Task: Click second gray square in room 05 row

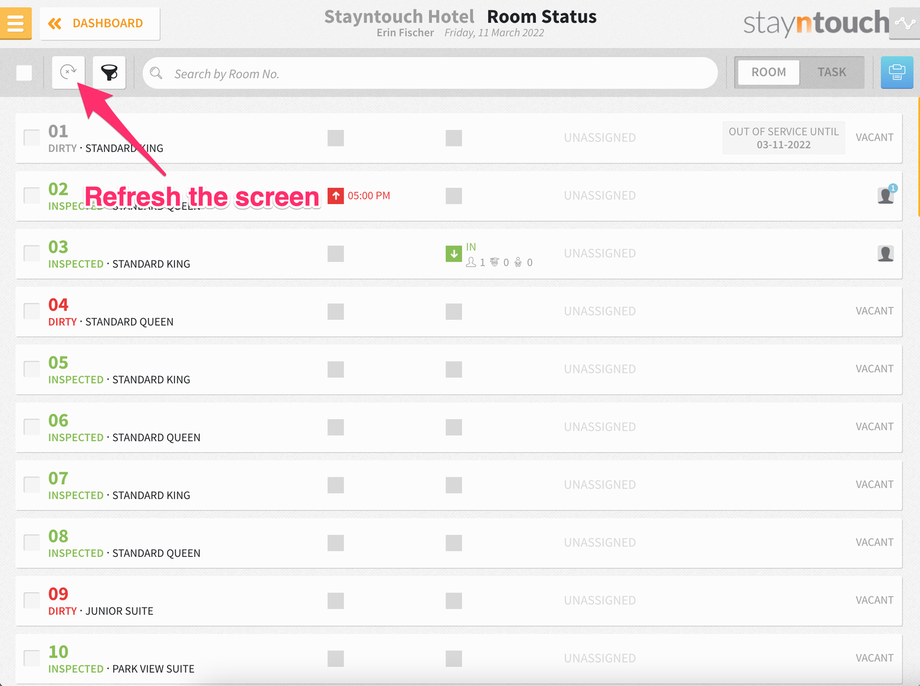Action: click(454, 369)
